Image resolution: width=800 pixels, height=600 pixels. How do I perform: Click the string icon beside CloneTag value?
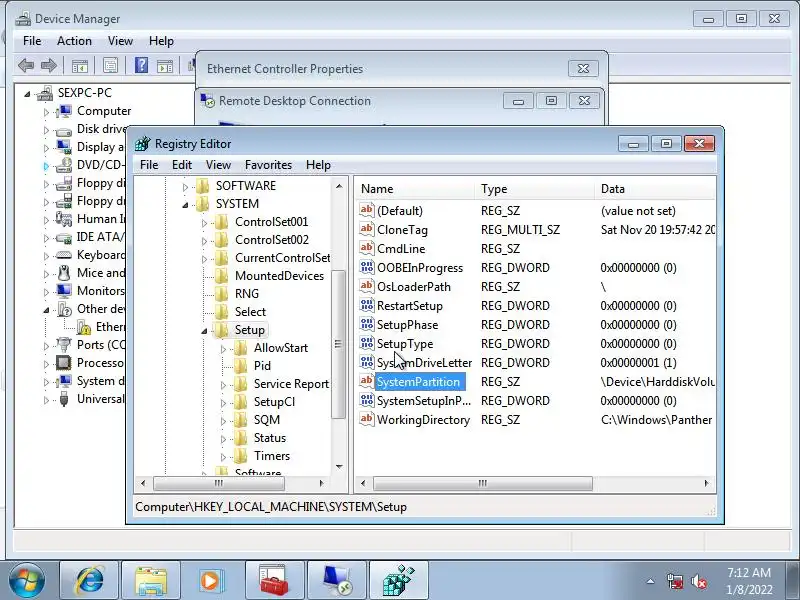pos(366,230)
